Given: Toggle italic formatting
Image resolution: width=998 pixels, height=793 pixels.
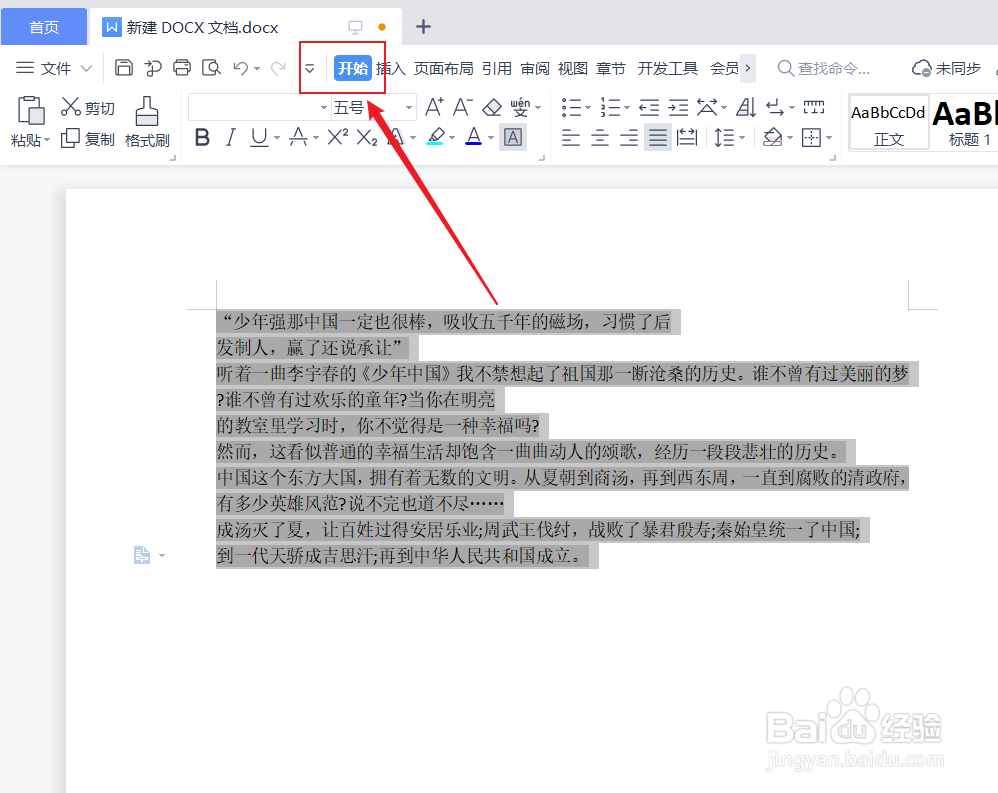Looking at the screenshot, I should 232,137.
